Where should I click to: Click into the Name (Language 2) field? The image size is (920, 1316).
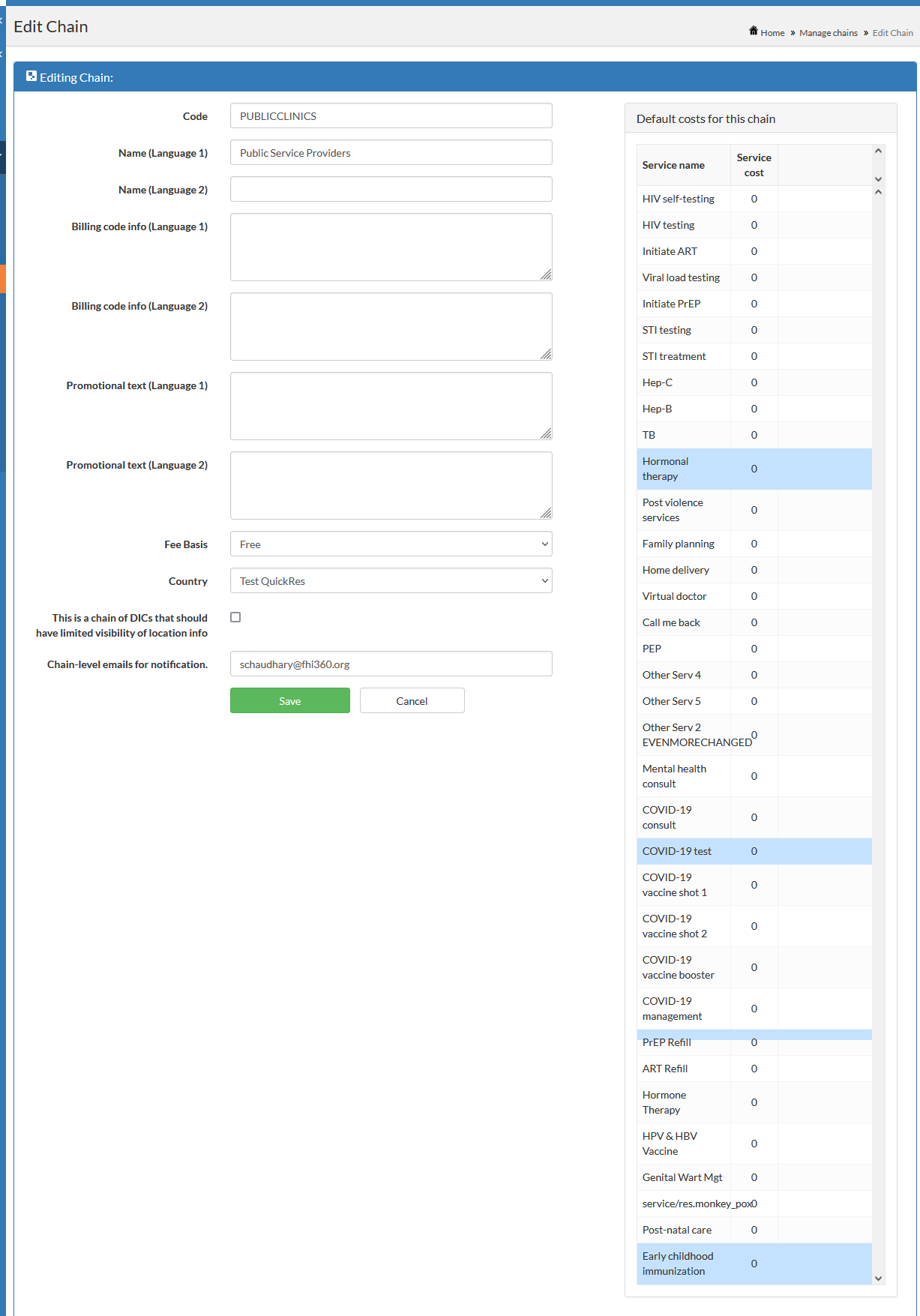[391, 190]
